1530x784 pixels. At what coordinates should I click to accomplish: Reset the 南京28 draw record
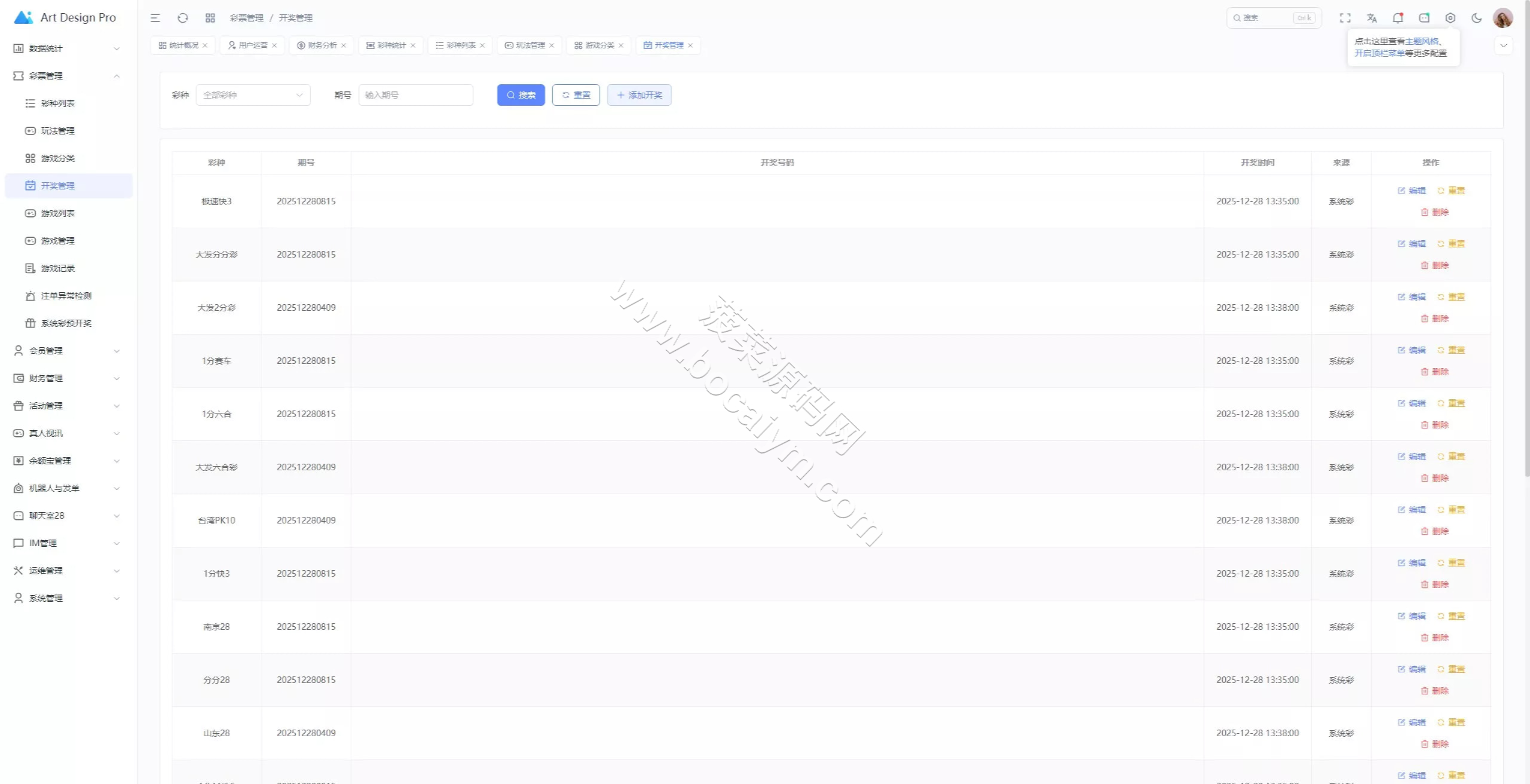pyautogui.click(x=1451, y=616)
